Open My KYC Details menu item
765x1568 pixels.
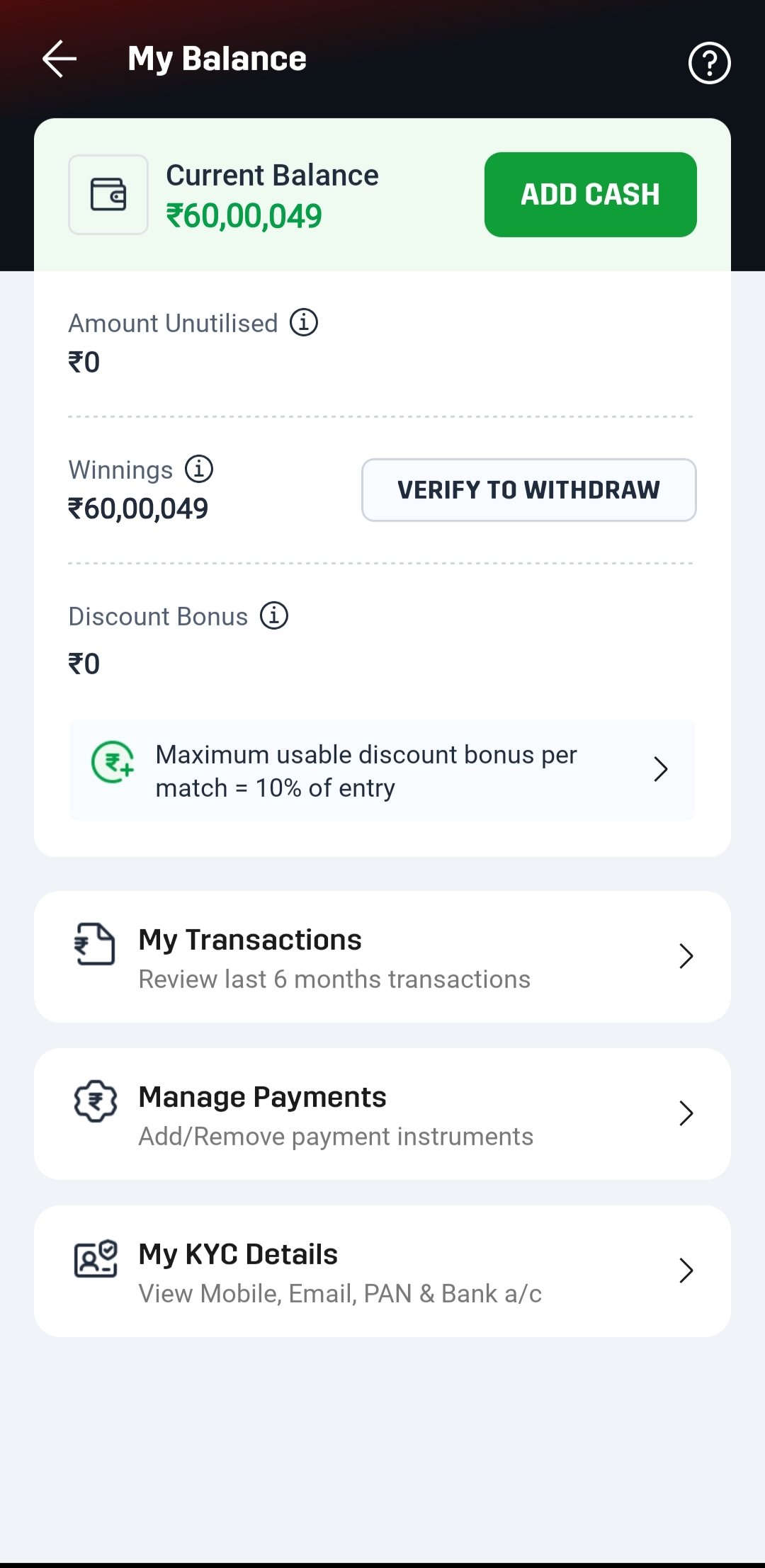(x=340, y=1272)
